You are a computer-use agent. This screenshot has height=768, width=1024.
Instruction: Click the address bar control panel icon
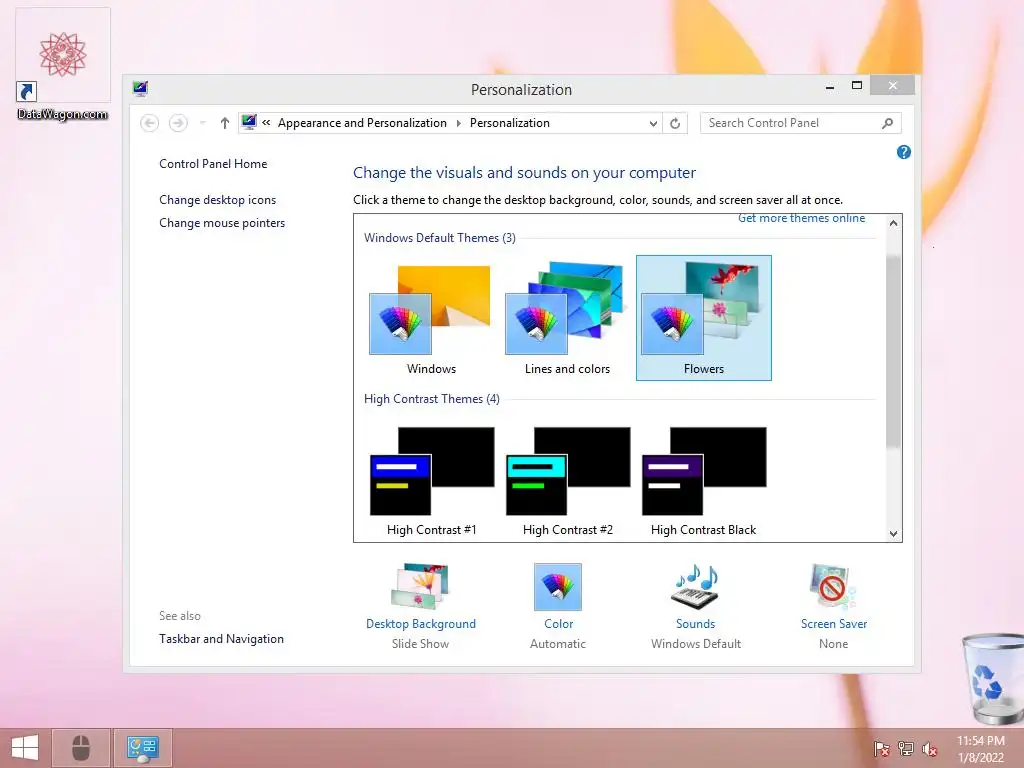tap(249, 122)
